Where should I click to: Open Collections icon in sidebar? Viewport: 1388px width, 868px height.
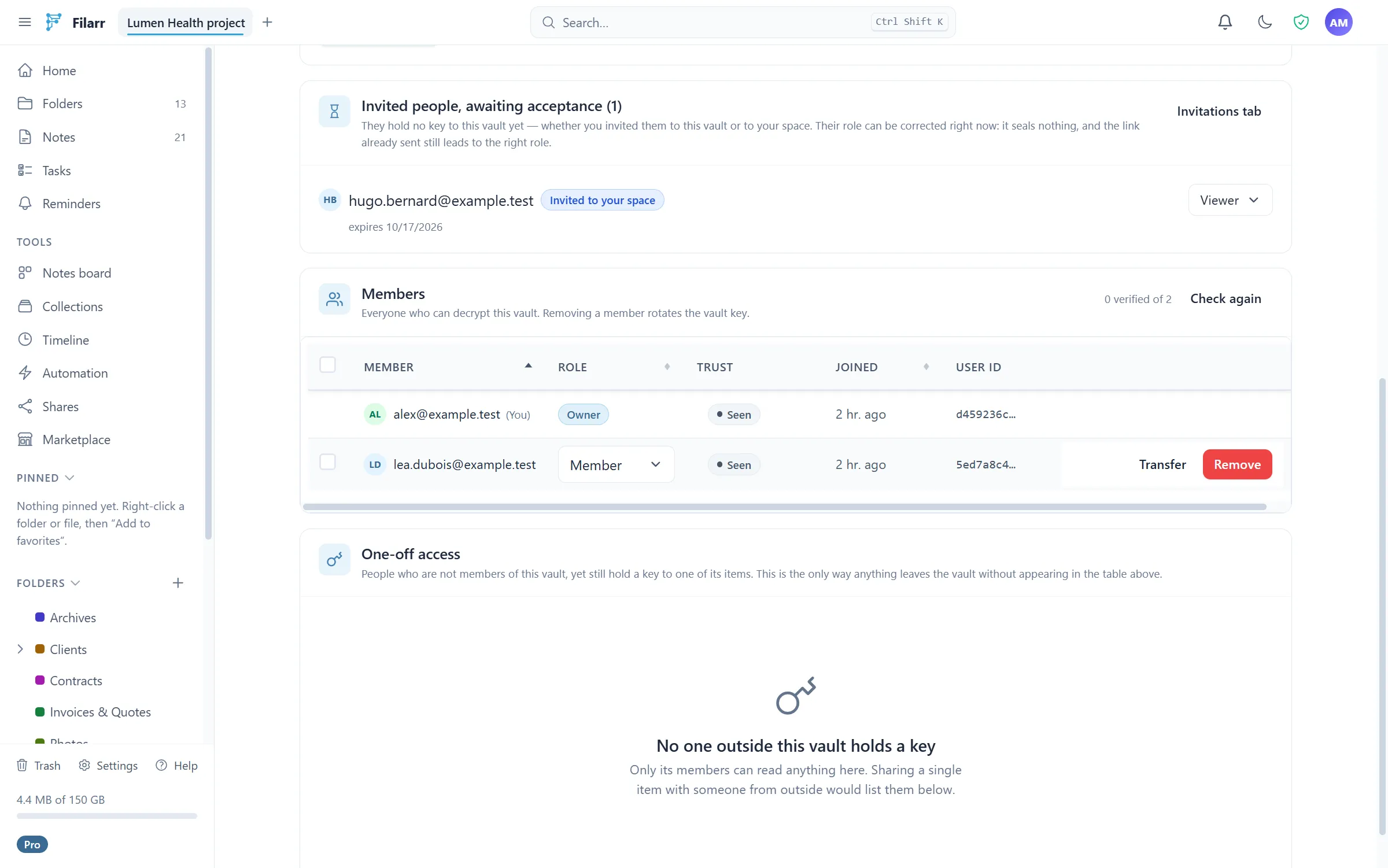[25, 306]
